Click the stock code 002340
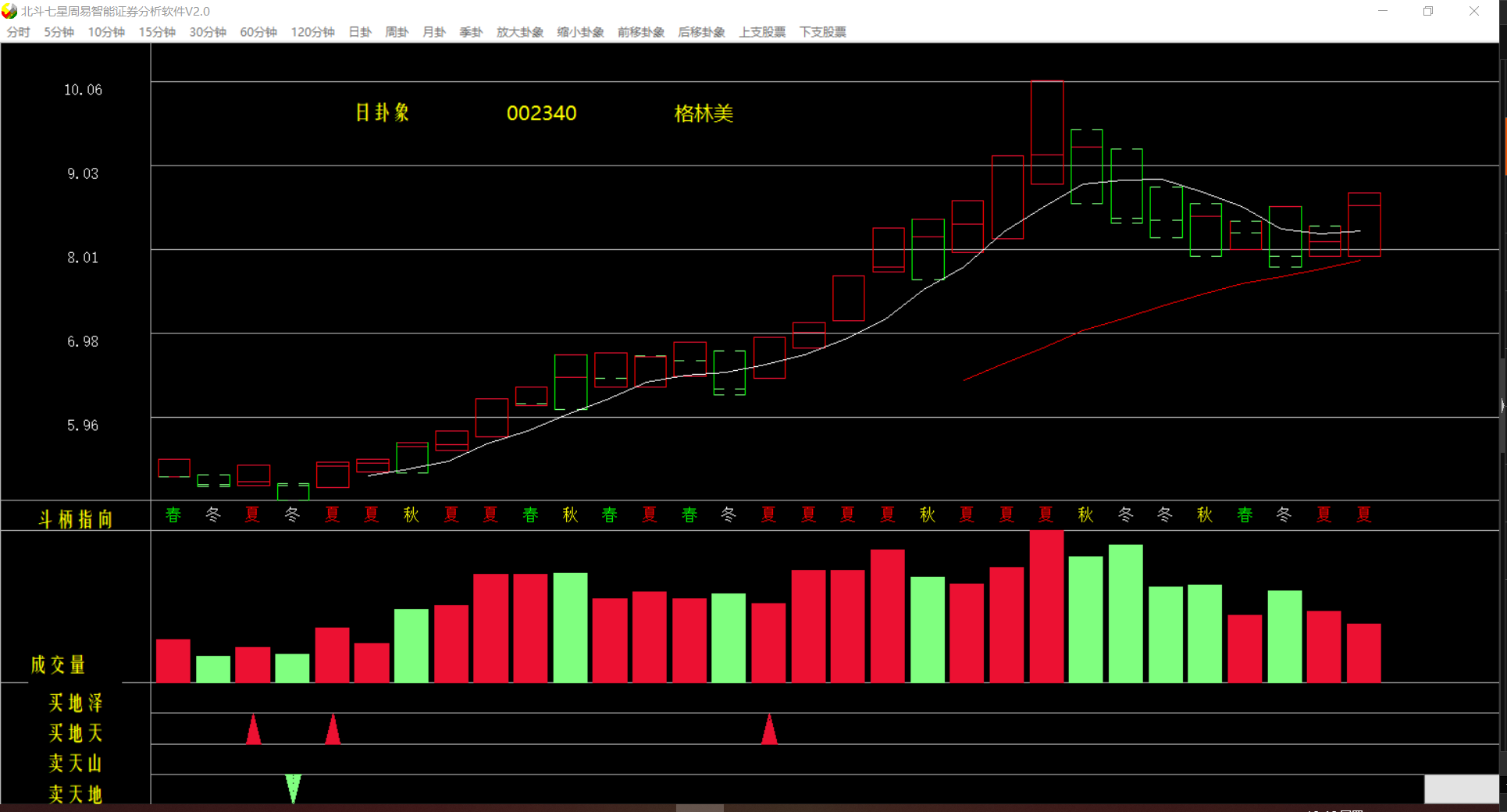The image size is (1507, 812). pyautogui.click(x=541, y=113)
